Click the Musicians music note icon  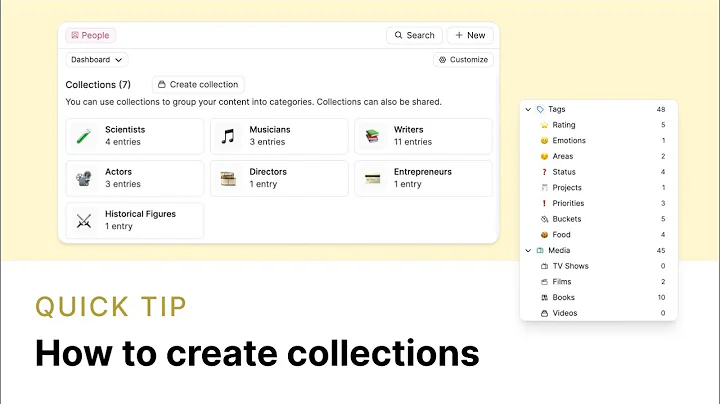point(228,136)
